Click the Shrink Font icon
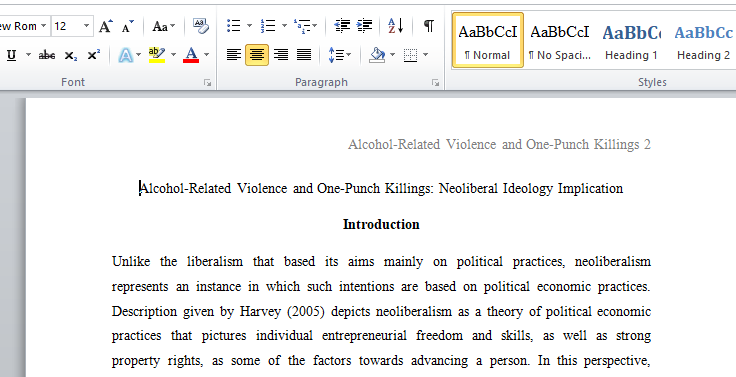This screenshot has height=377, width=736. pyautogui.click(x=127, y=26)
